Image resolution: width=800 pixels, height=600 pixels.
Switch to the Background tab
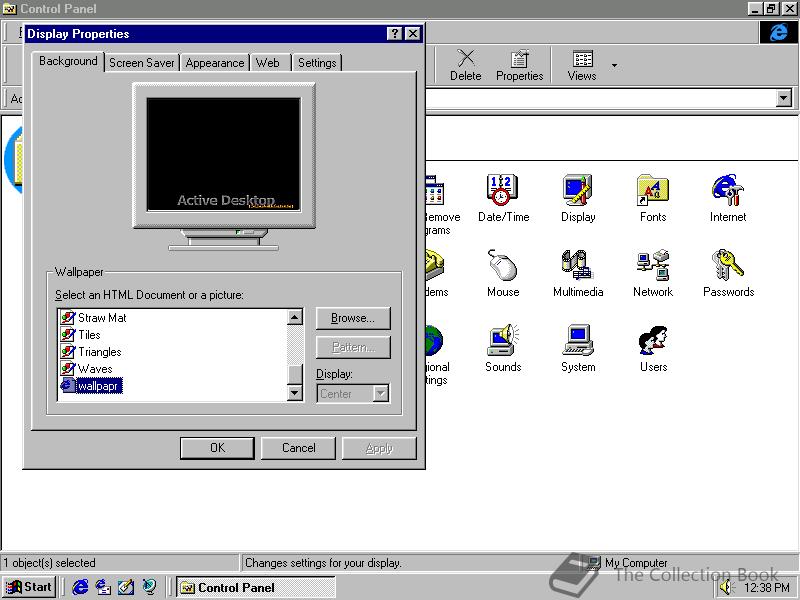(x=68, y=61)
